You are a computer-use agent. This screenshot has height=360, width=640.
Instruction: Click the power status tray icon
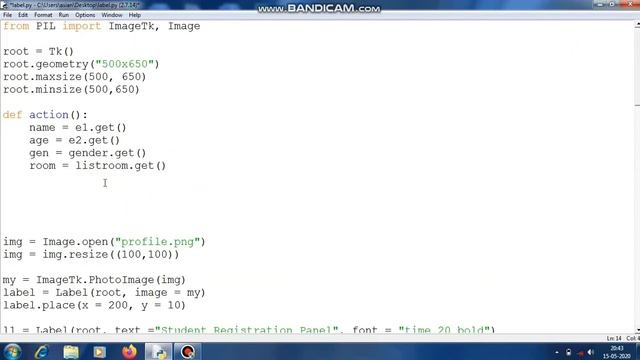[568, 352]
